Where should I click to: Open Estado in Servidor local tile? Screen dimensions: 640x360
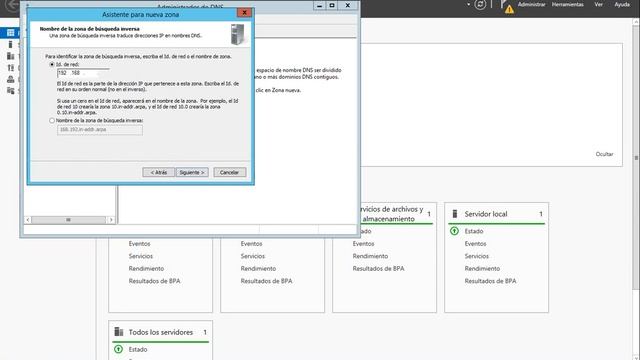(473, 231)
